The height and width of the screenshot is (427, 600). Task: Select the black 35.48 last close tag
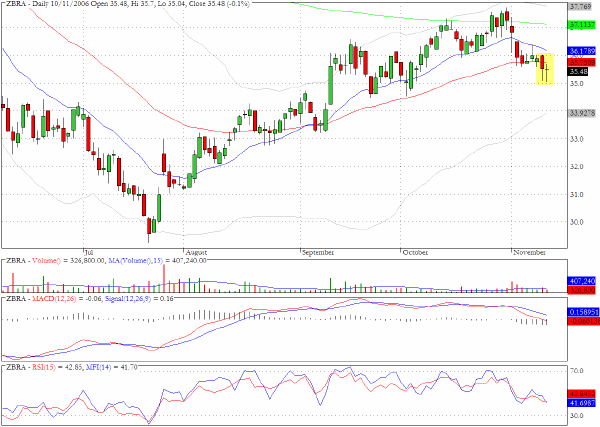578,72
